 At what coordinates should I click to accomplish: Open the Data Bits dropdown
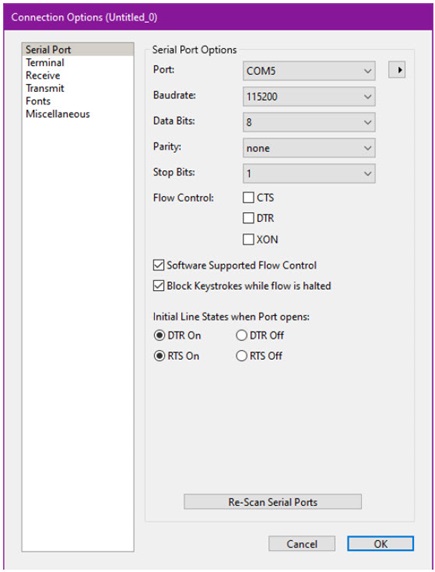(x=309, y=122)
